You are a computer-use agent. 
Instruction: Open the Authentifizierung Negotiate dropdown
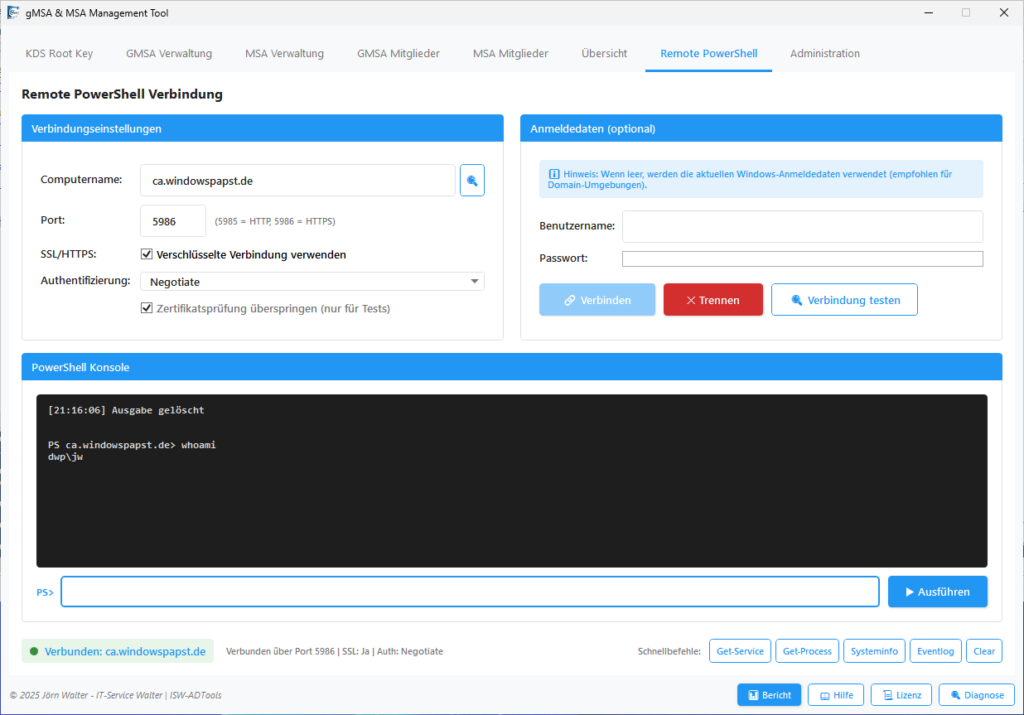[474, 281]
